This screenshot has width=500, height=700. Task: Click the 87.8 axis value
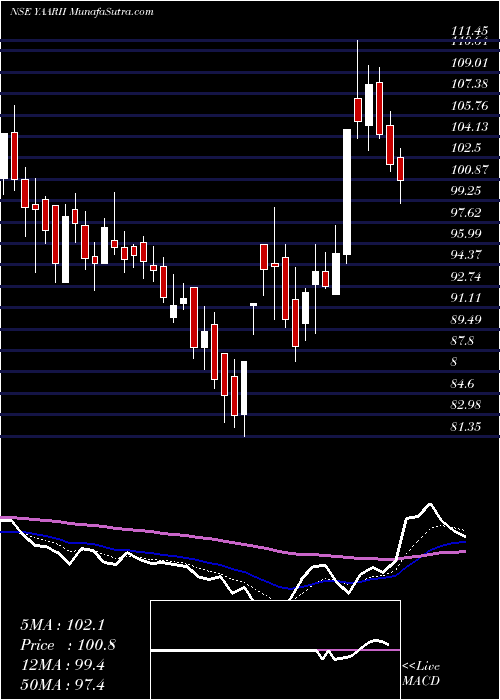[463, 341]
